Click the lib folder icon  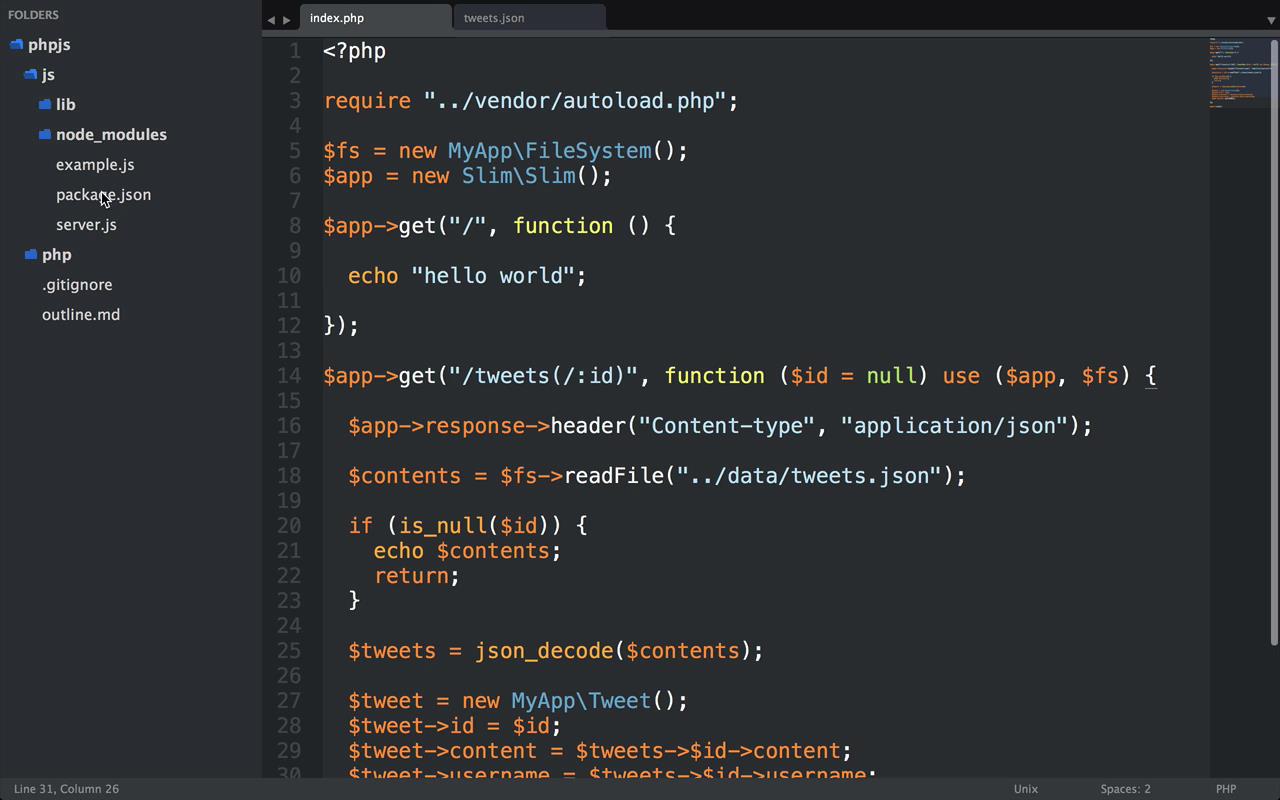(x=45, y=105)
